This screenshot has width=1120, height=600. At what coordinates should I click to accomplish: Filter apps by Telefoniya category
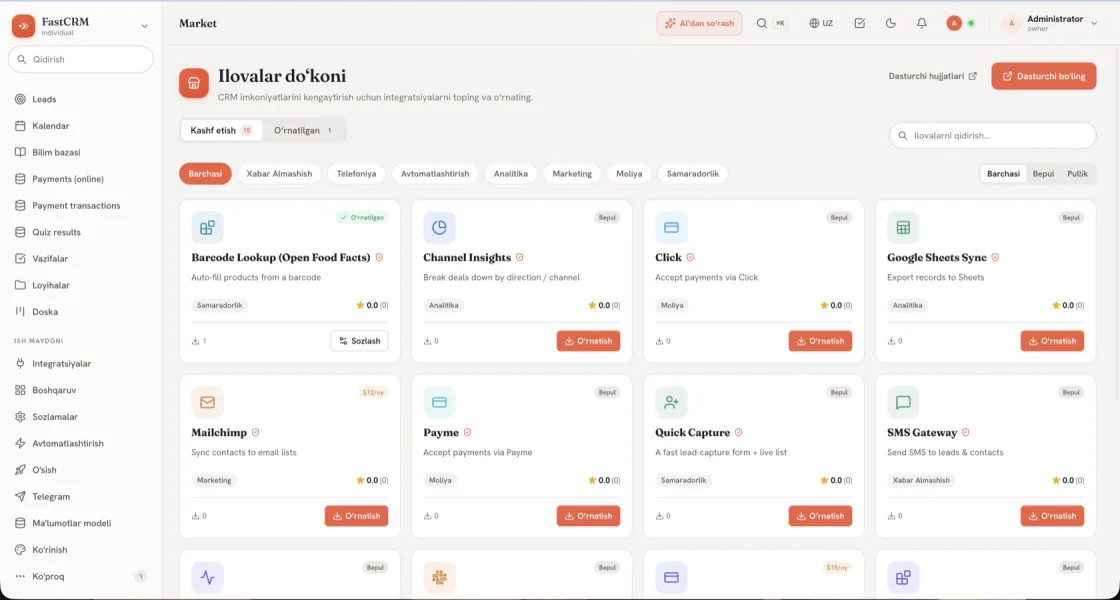click(356, 174)
